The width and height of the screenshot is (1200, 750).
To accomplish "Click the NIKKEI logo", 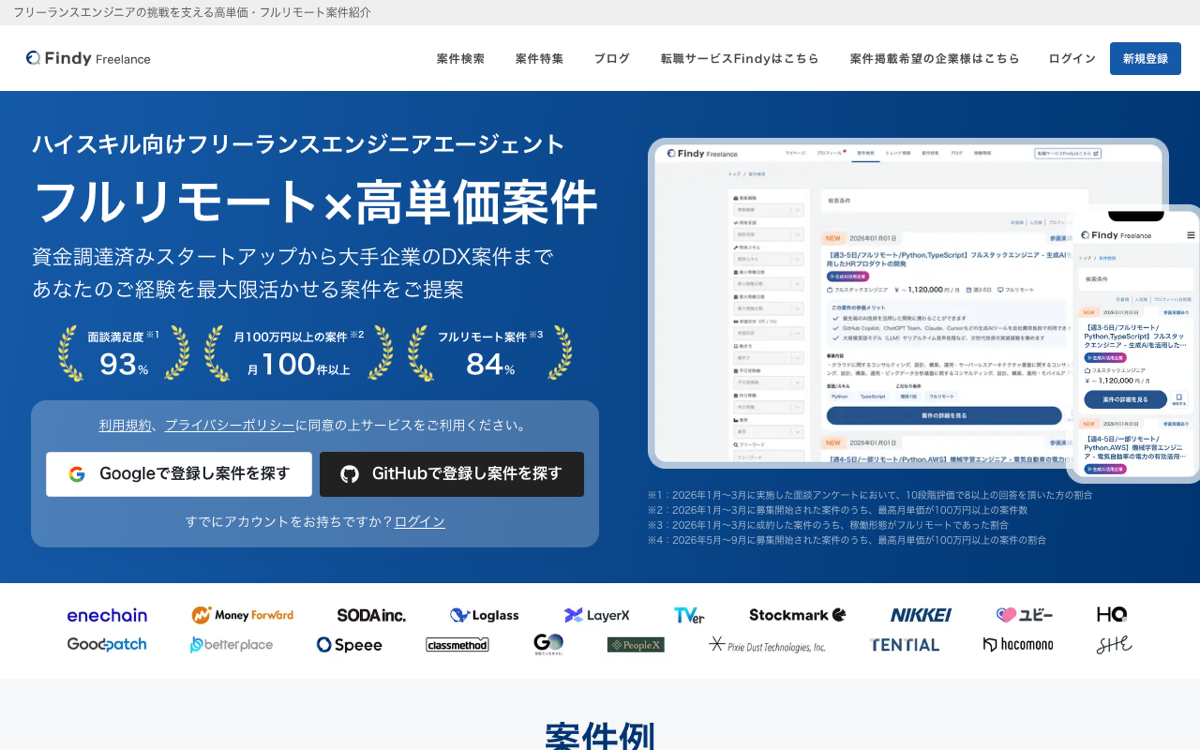I will coord(921,615).
